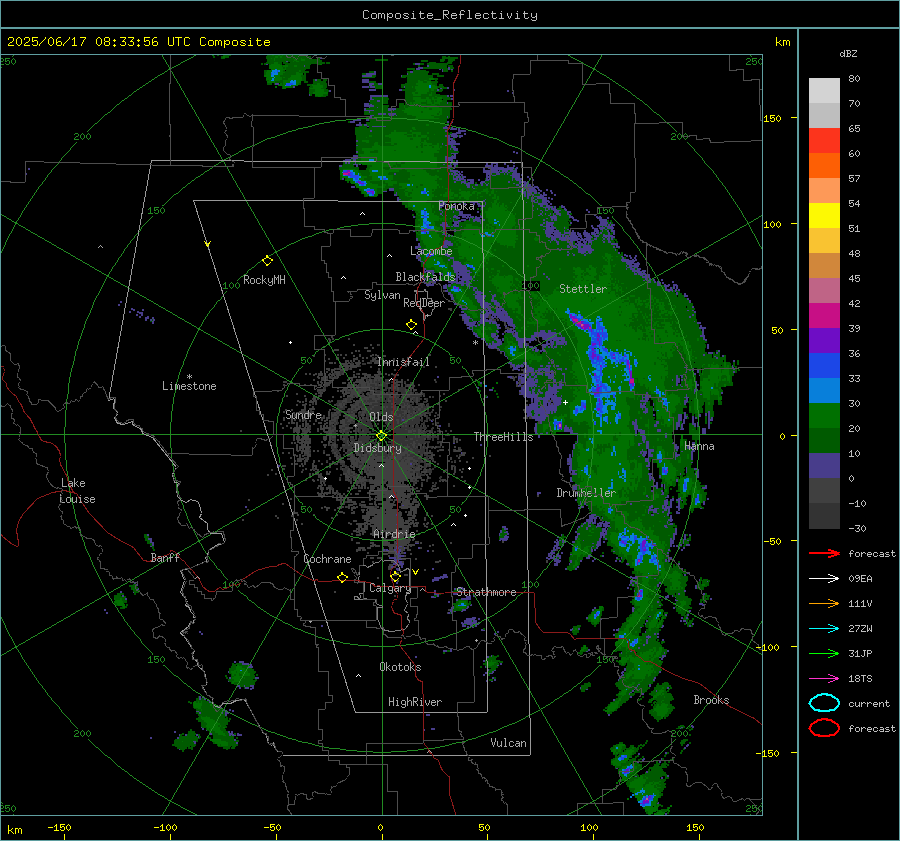Click the Ponoka city label

pos(456,206)
